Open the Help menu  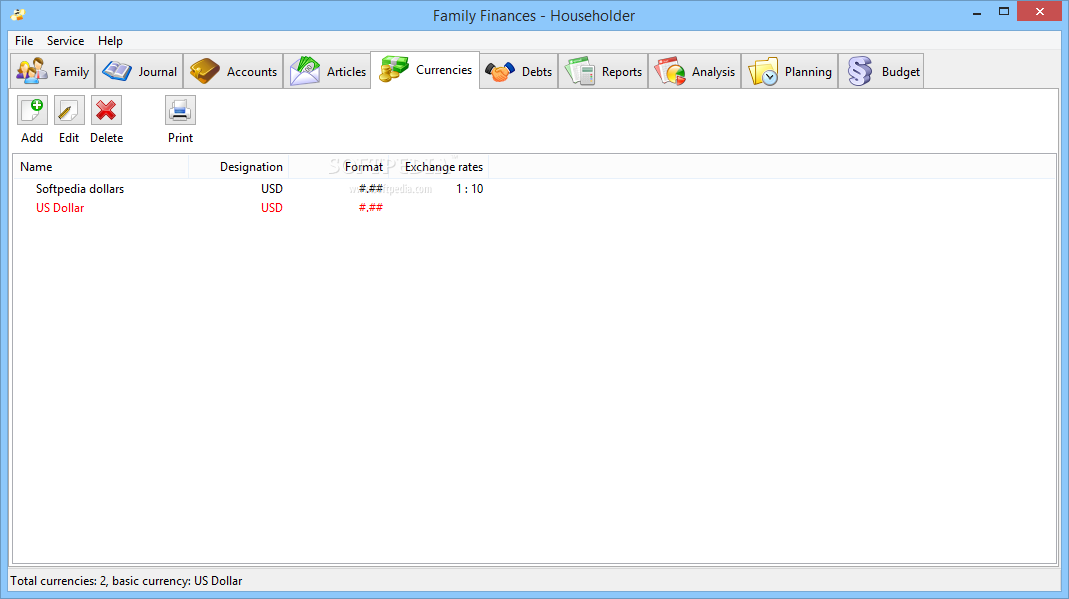[x=110, y=41]
